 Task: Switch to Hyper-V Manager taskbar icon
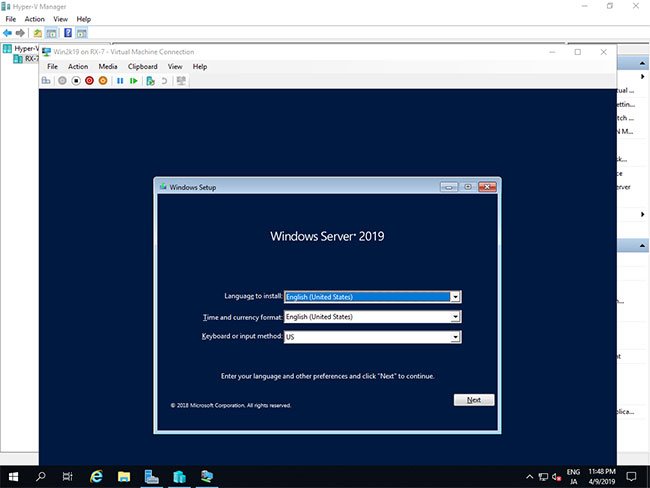click(179, 477)
